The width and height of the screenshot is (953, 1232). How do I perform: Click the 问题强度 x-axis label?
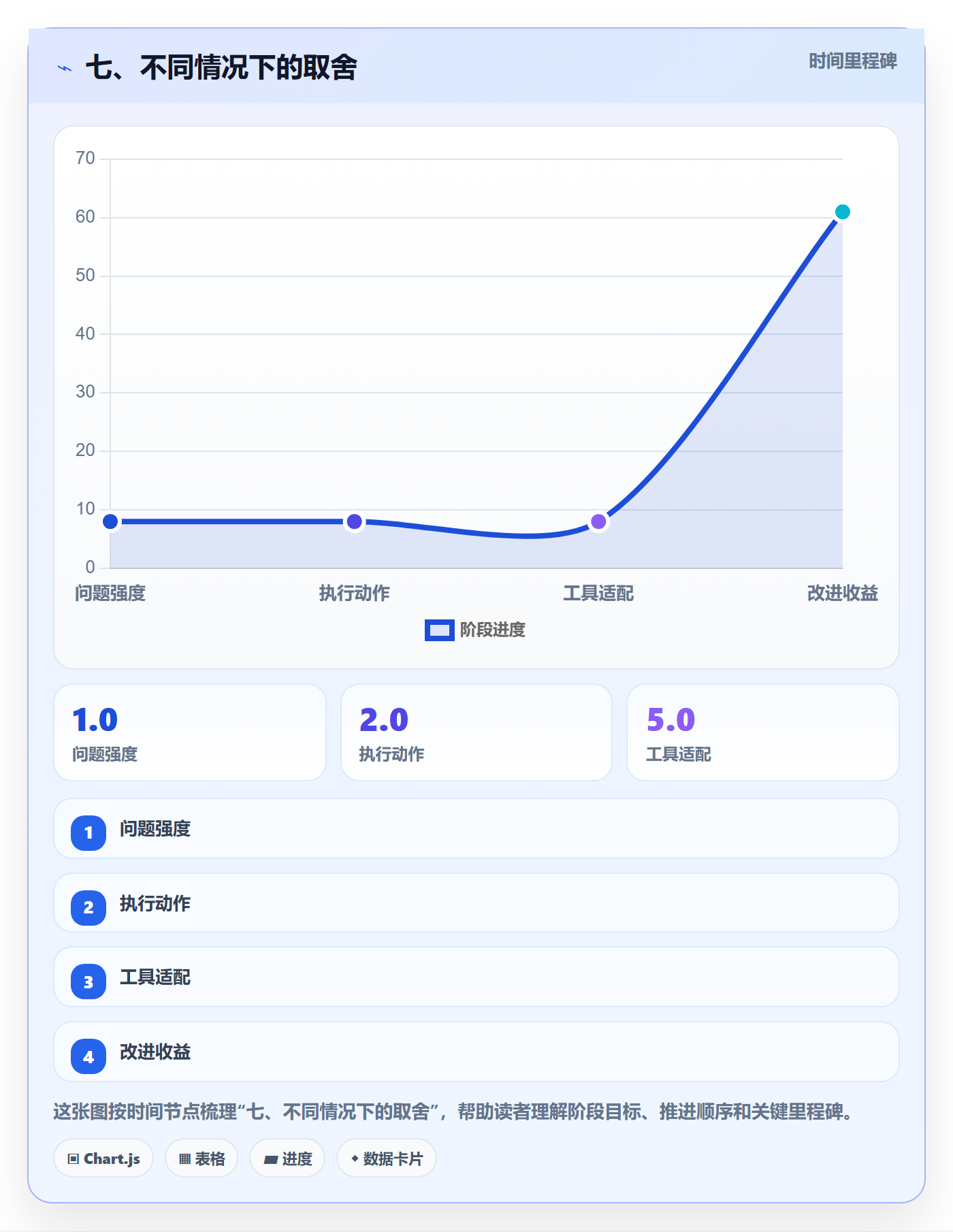pyautogui.click(x=110, y=594)
